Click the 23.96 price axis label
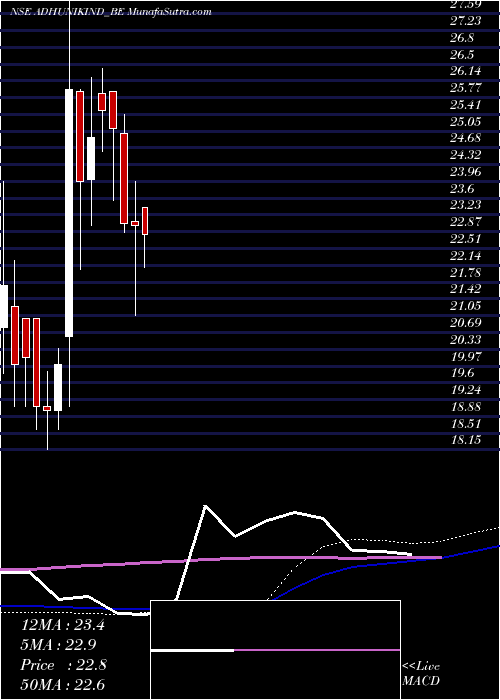The height and width of the screenshot is (700, 500). pyautogui.click(x=465, y=172)
